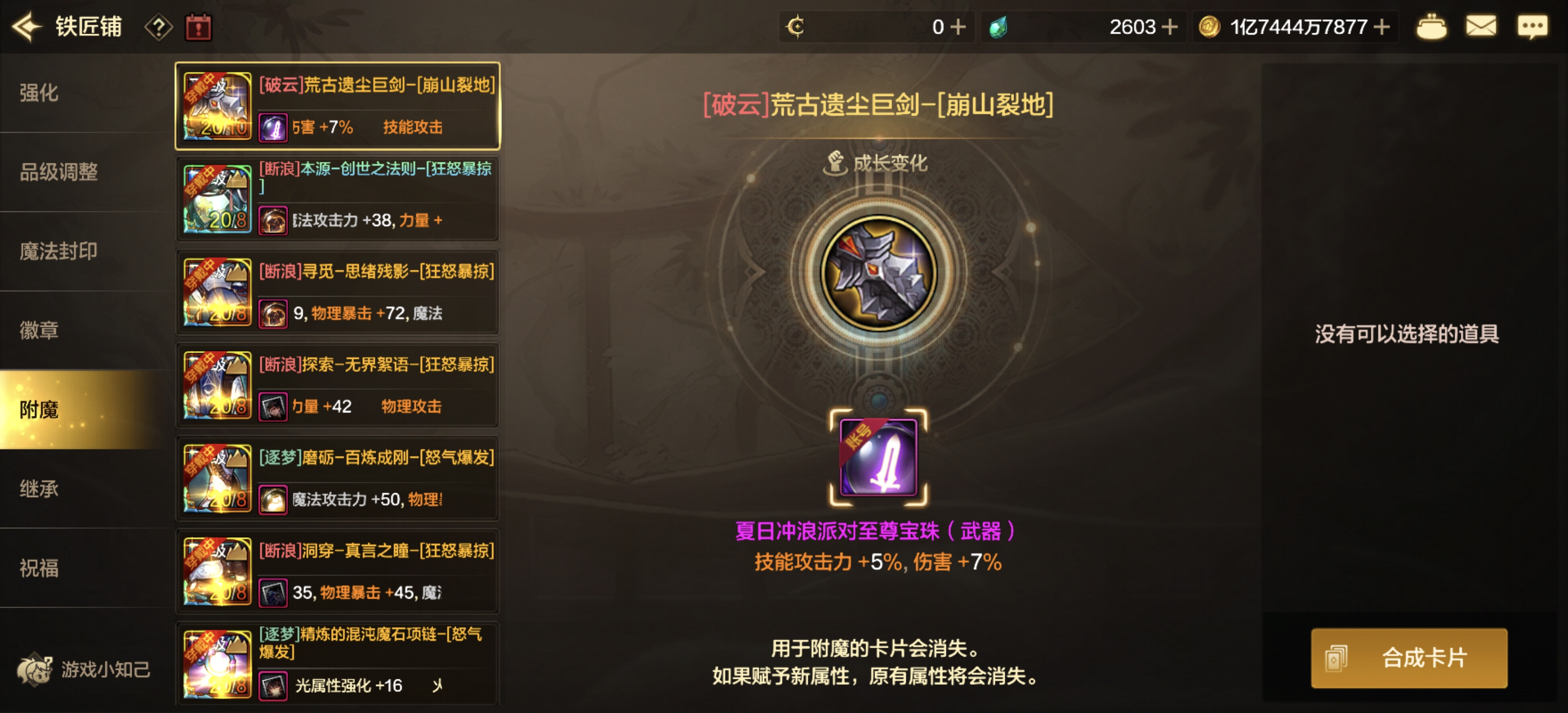Click the 合成卡片 button
The width and height of the screenshot is (1568, 713).
point(1409,658)
